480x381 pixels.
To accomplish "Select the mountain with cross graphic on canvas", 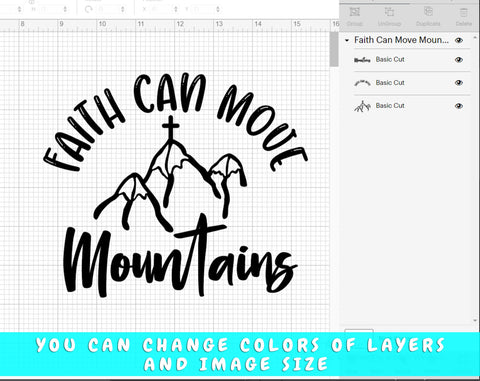I will pyautogui.click(x=171, y=173).
